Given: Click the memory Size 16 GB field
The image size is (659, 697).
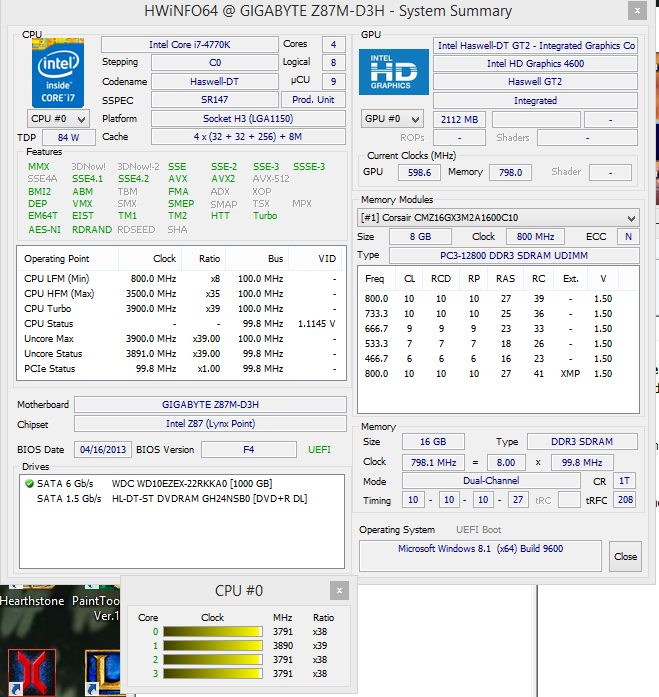Looking at the screenshot, I should (433, 442).
